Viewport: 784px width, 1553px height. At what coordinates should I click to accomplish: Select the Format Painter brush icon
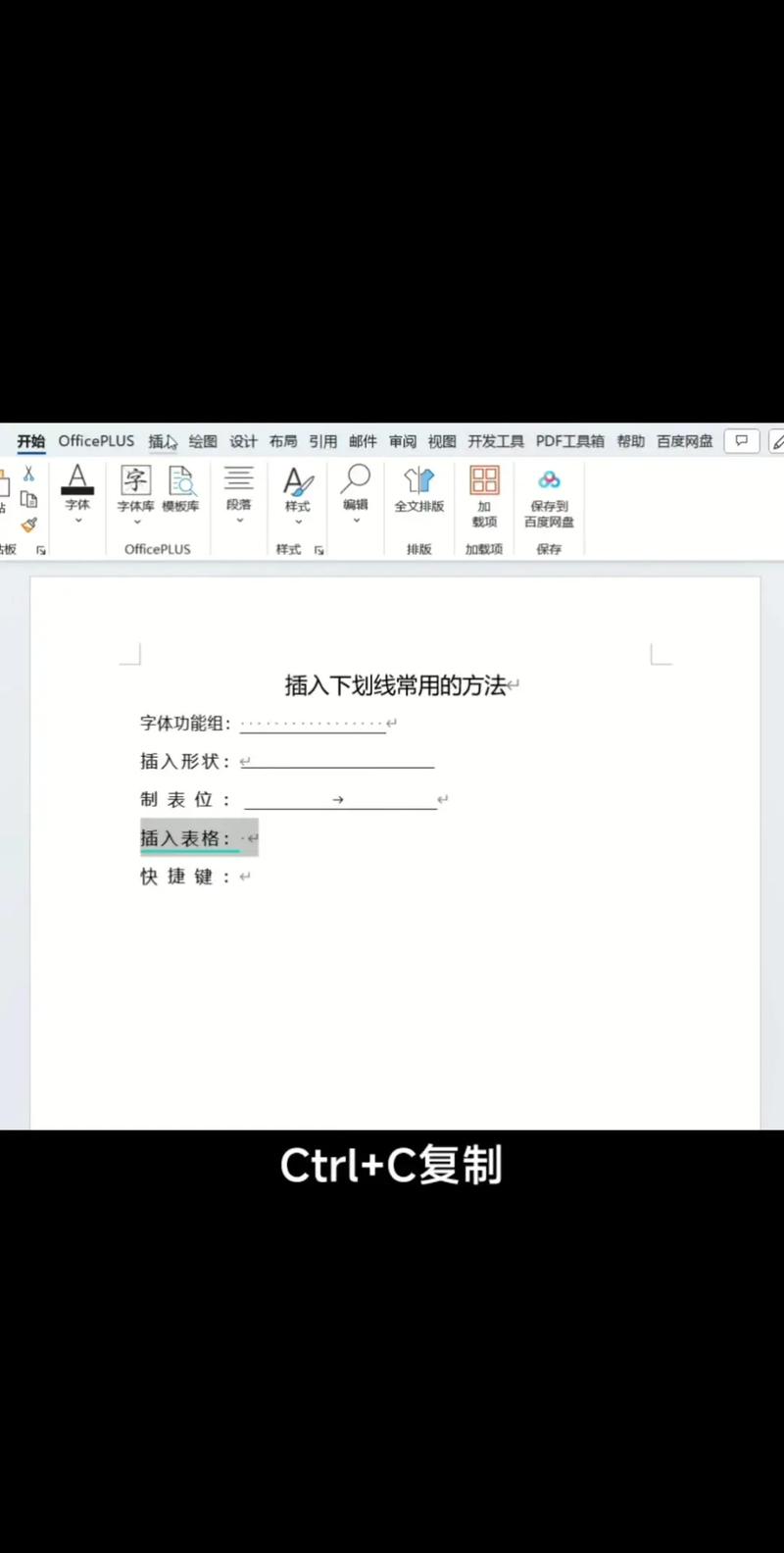coord(28,526)
